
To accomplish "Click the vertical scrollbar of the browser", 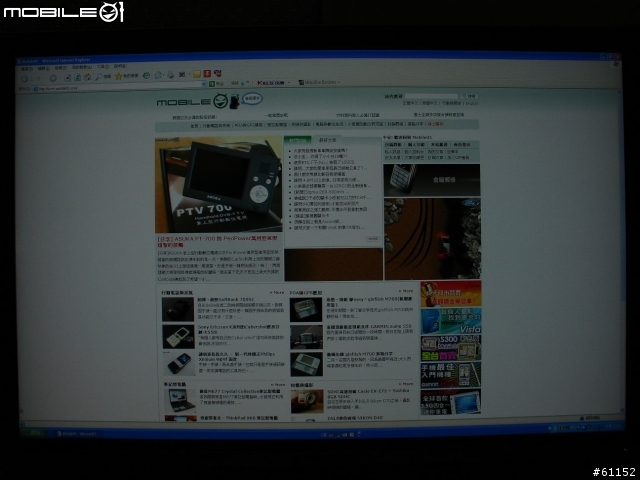I will click(x=622, y=253).
